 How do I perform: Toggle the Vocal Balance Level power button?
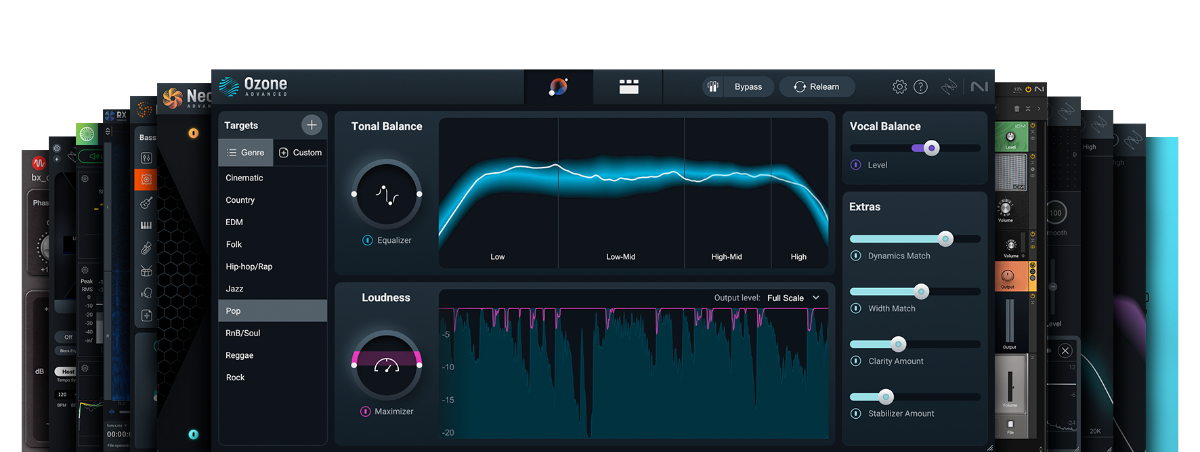tap(856, 165)
